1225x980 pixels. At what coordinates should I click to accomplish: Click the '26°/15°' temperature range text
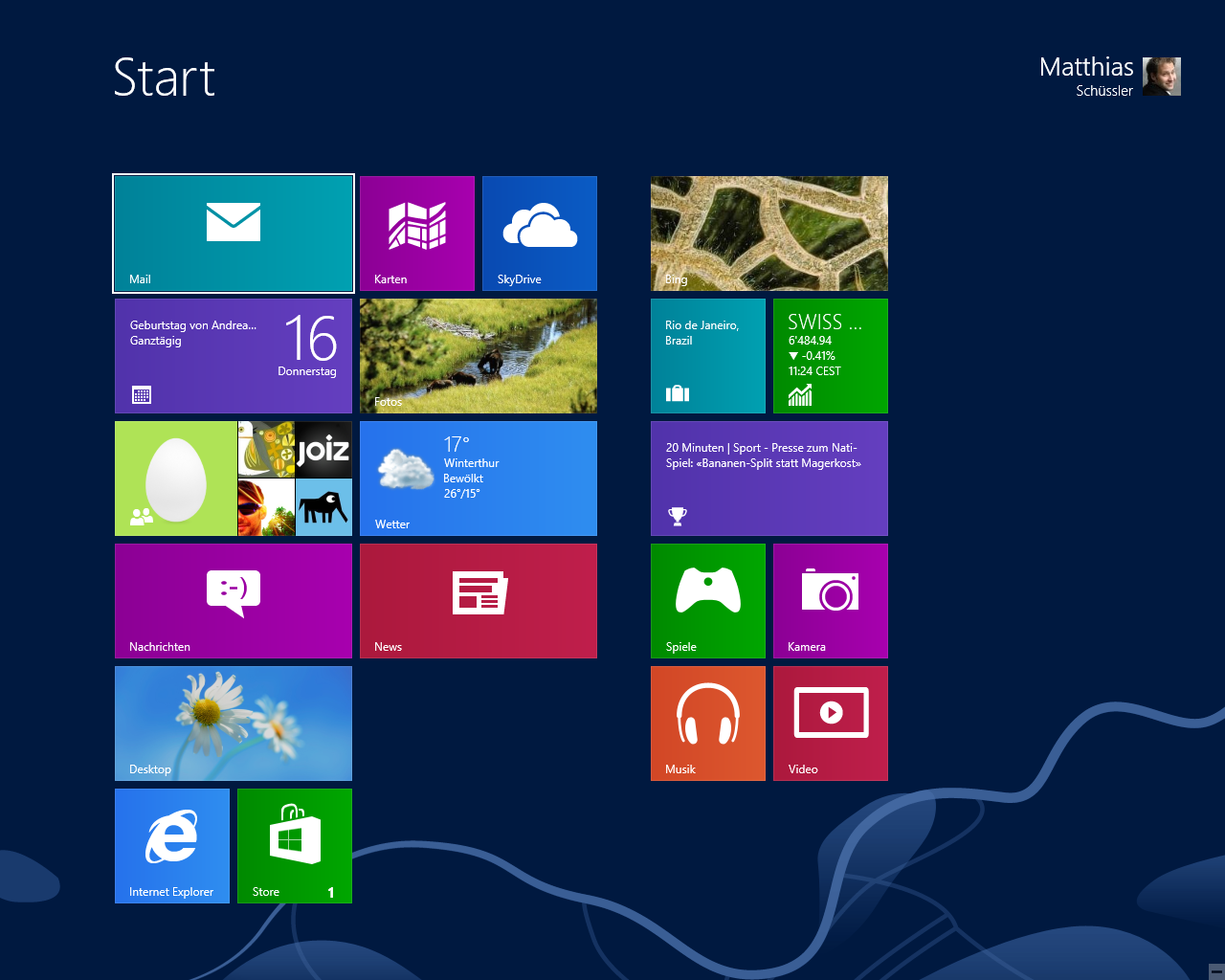tap(462, 494)
